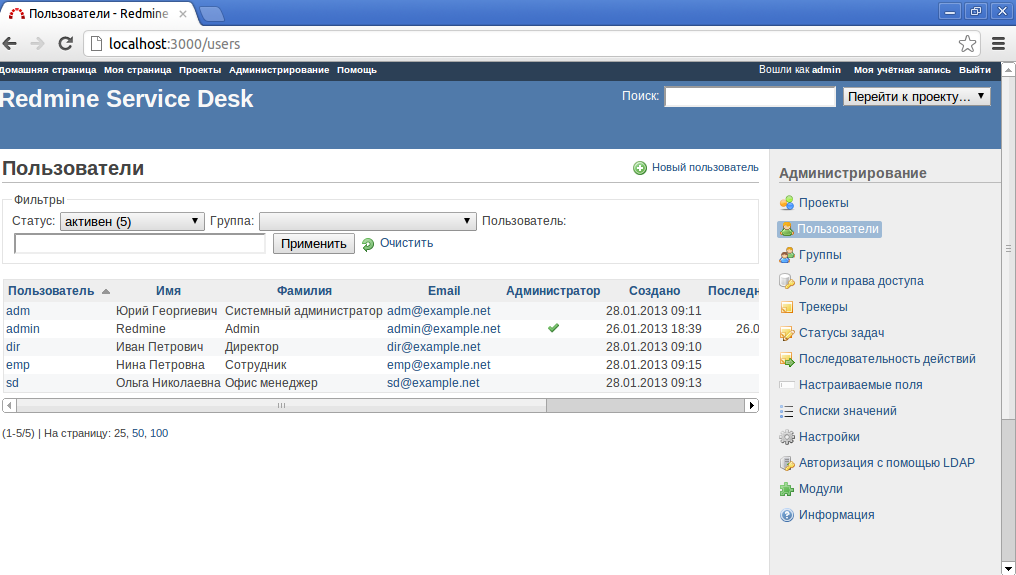Click the Последовательность действий icon
This screenshot has height=575, width=1016.
pyautogui.click(x=787, y=358)
